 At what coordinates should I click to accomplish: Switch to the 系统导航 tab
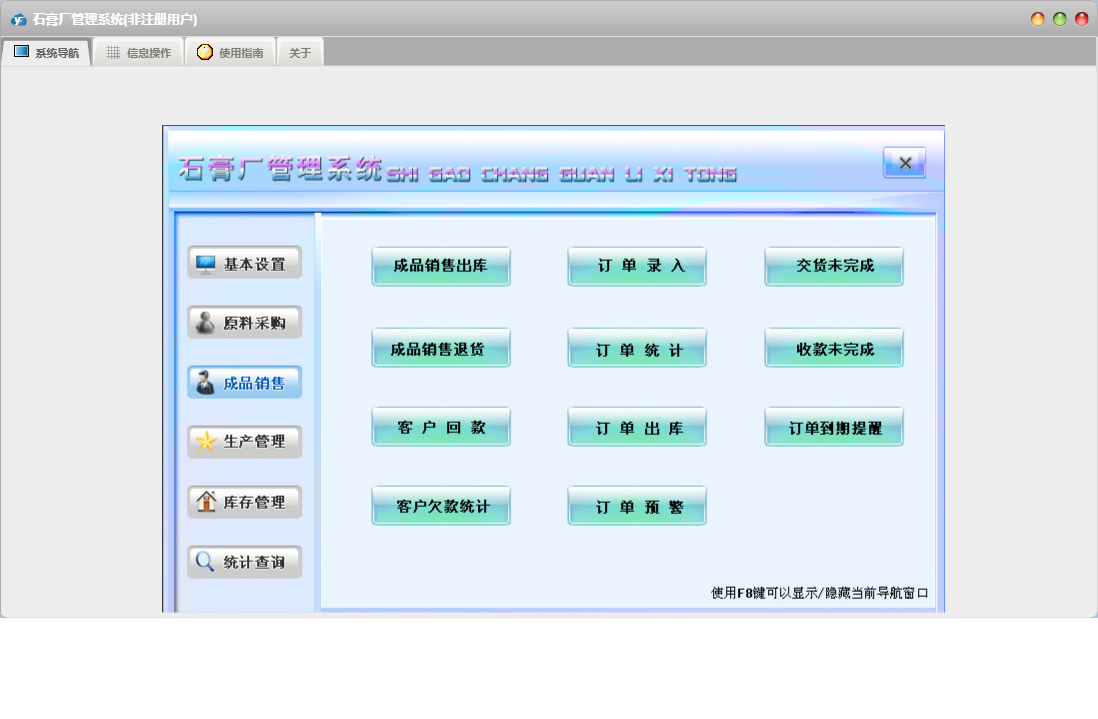click(x=47, y=53)
